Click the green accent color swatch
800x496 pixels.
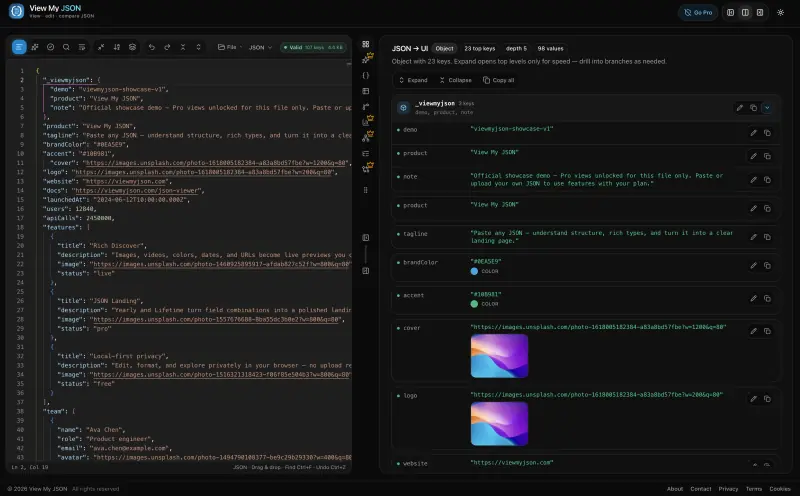coord(474,304)
